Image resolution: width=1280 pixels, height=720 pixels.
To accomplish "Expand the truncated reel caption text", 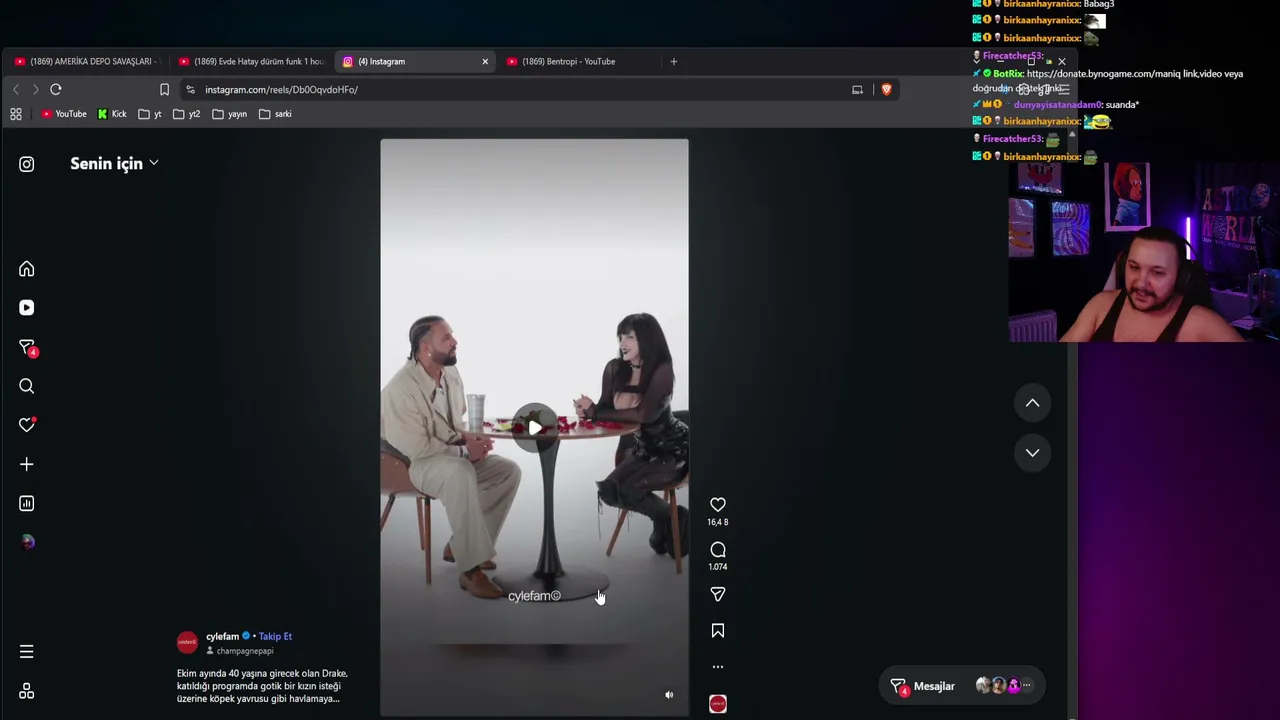I will pyautogui.click(x=262, y=686).
